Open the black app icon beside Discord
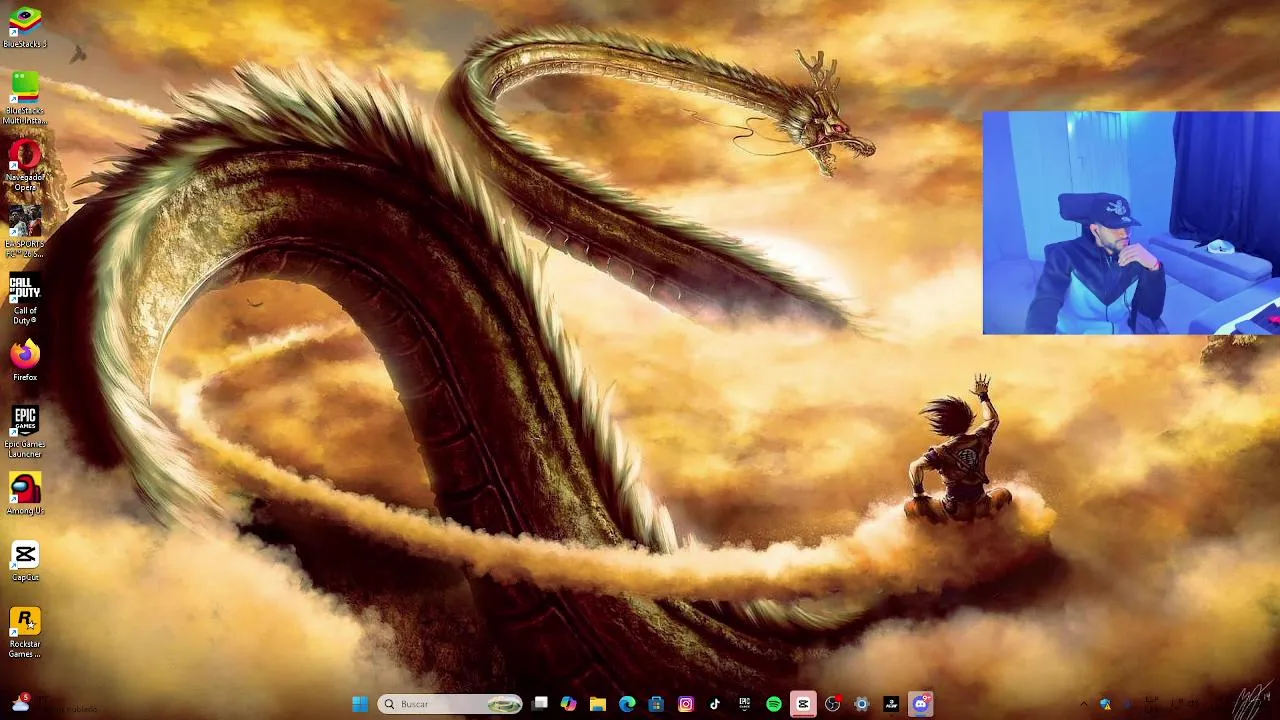 (x=891, y=704)
